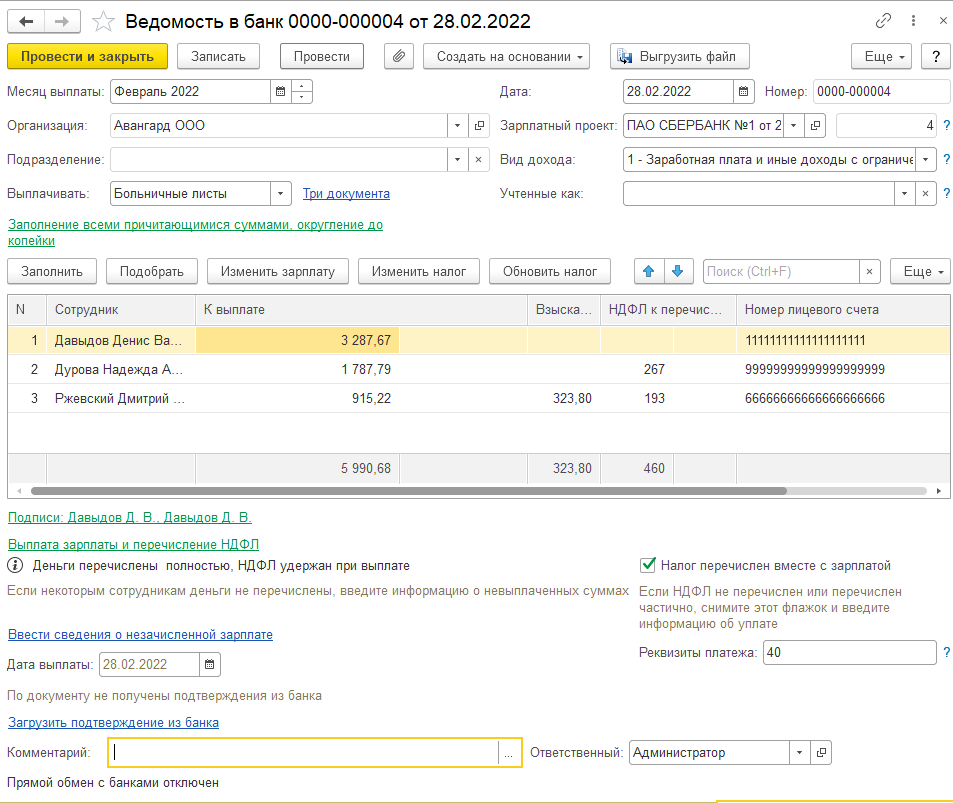
Task: Expand the Вид дохода dropdown
Action: 926,160
